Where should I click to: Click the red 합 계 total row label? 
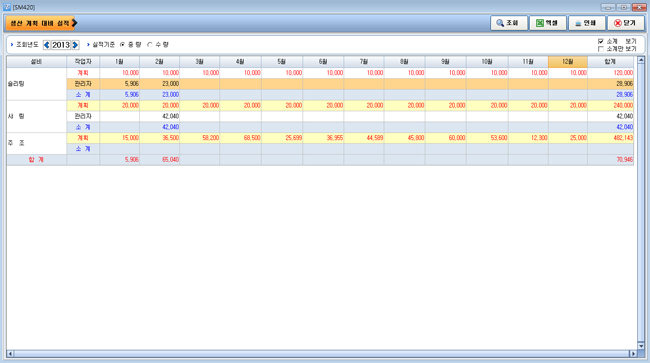36,160
